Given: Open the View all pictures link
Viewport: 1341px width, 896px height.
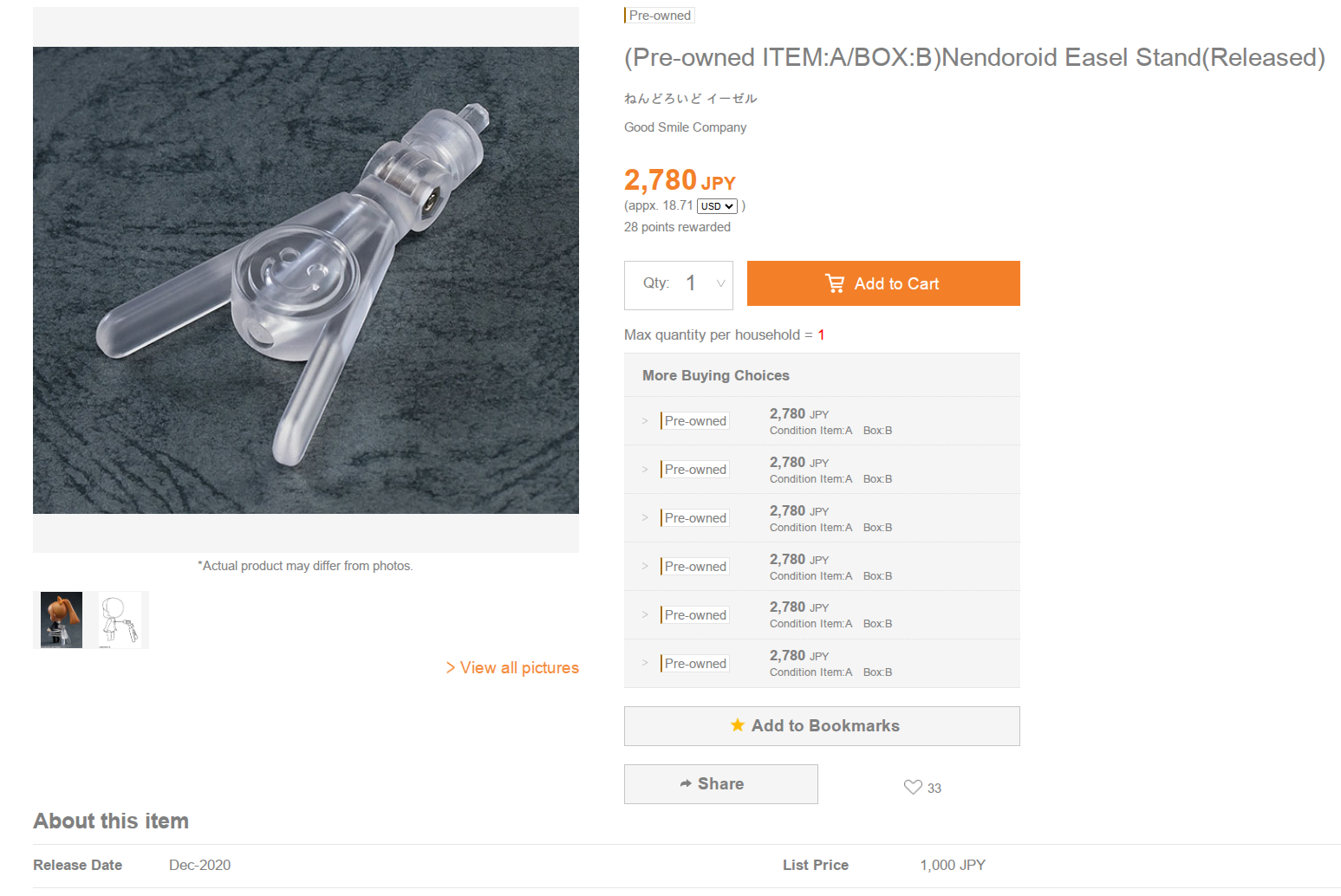Looking at the screenshot, I should coord(512,667).
